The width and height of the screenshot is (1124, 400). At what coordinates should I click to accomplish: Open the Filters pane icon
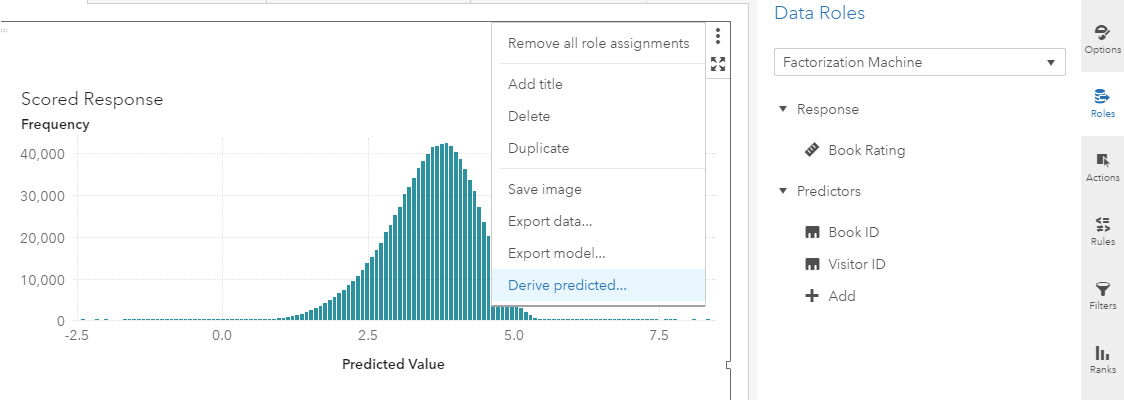point(1102,294)
